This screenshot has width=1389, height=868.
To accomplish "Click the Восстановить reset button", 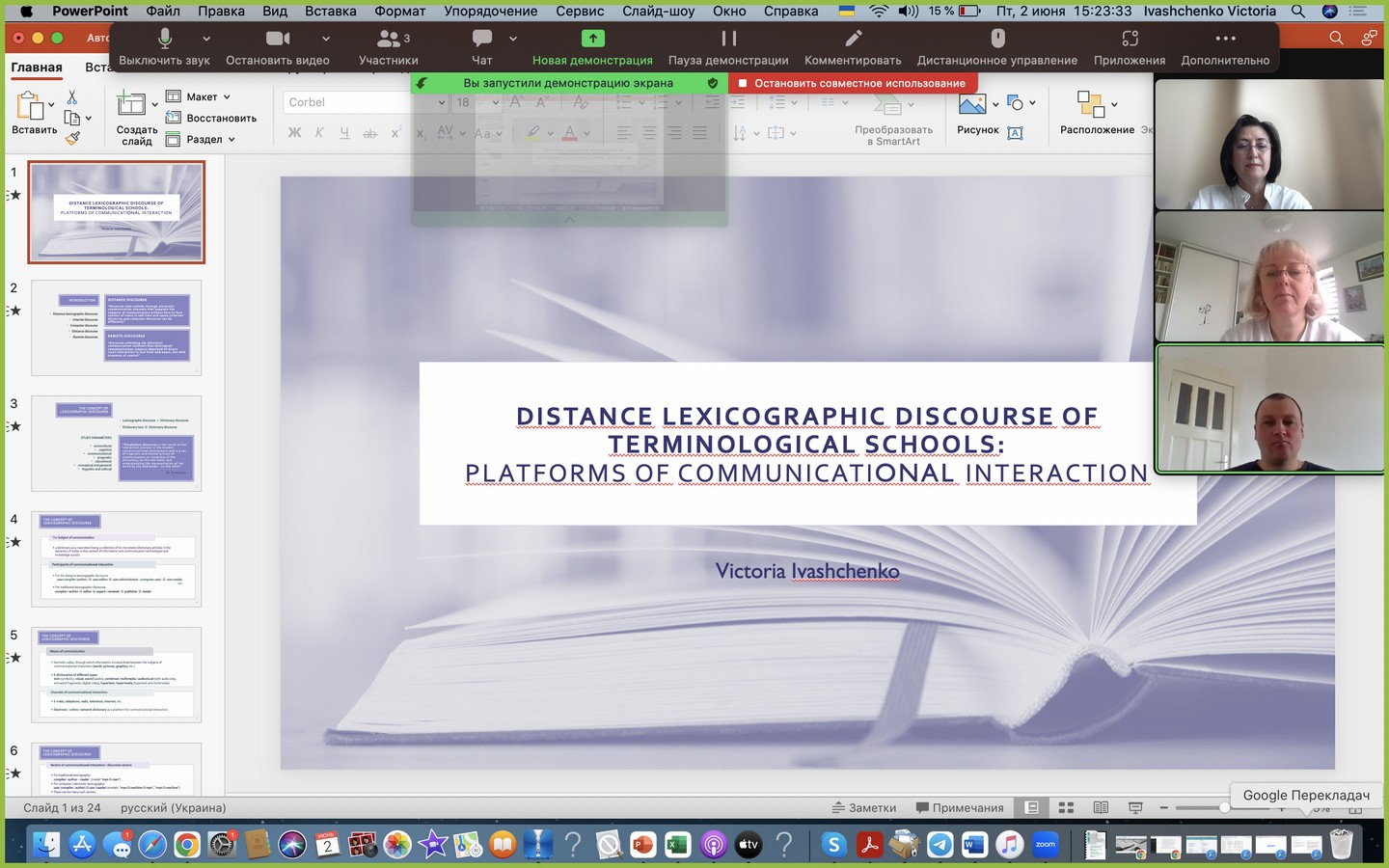I will pyautogui.click(x=211, y=118).
